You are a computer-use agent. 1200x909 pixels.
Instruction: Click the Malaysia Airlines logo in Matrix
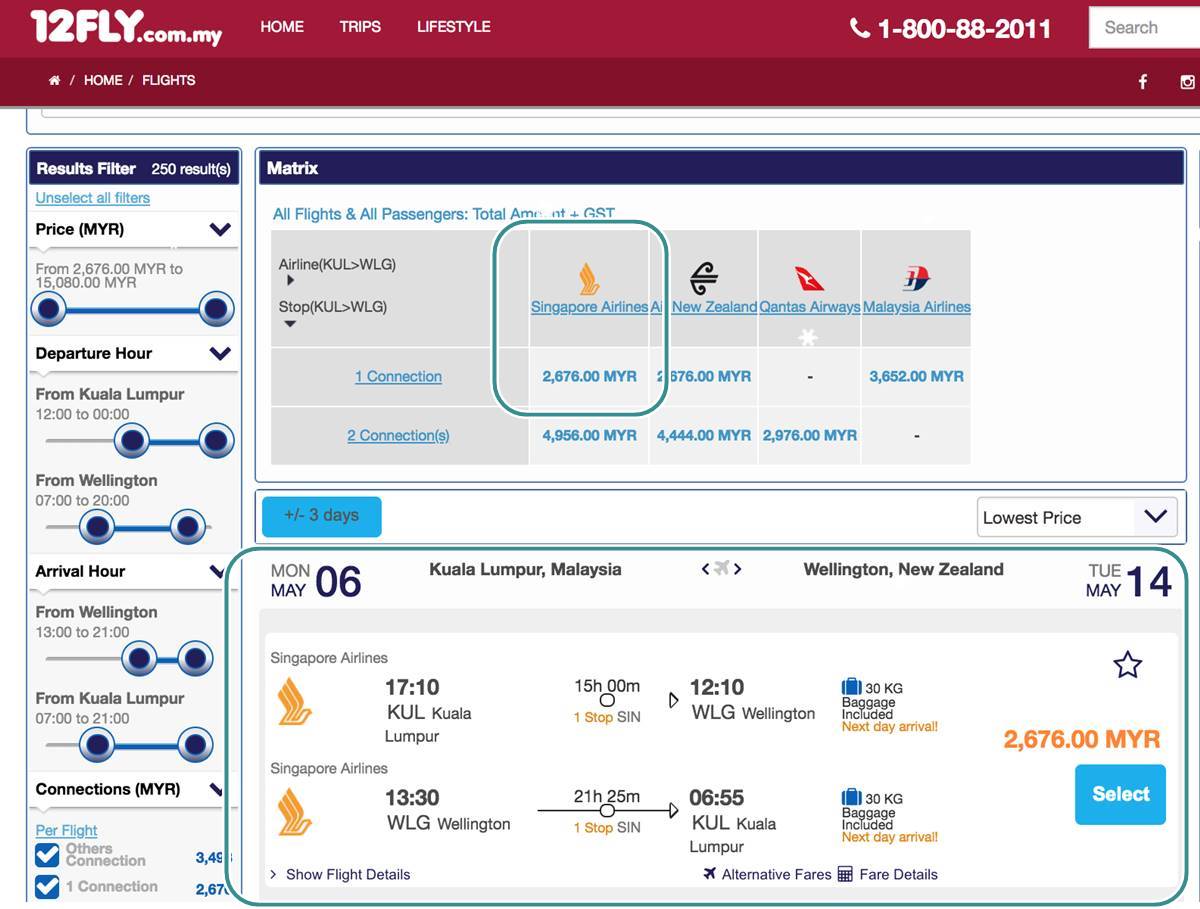click(916, 278)
